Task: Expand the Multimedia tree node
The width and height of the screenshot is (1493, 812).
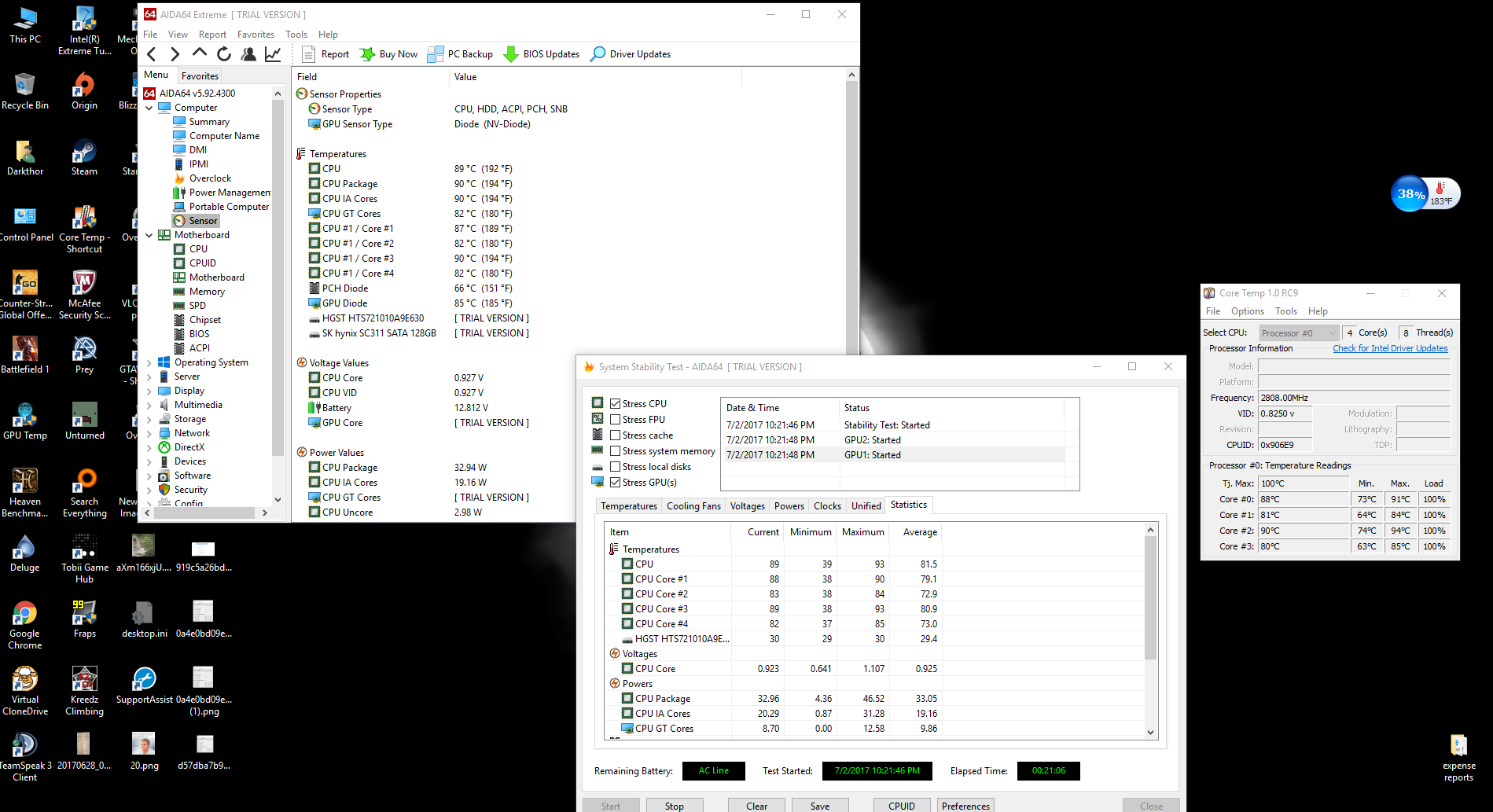Action: coord(149,405)
